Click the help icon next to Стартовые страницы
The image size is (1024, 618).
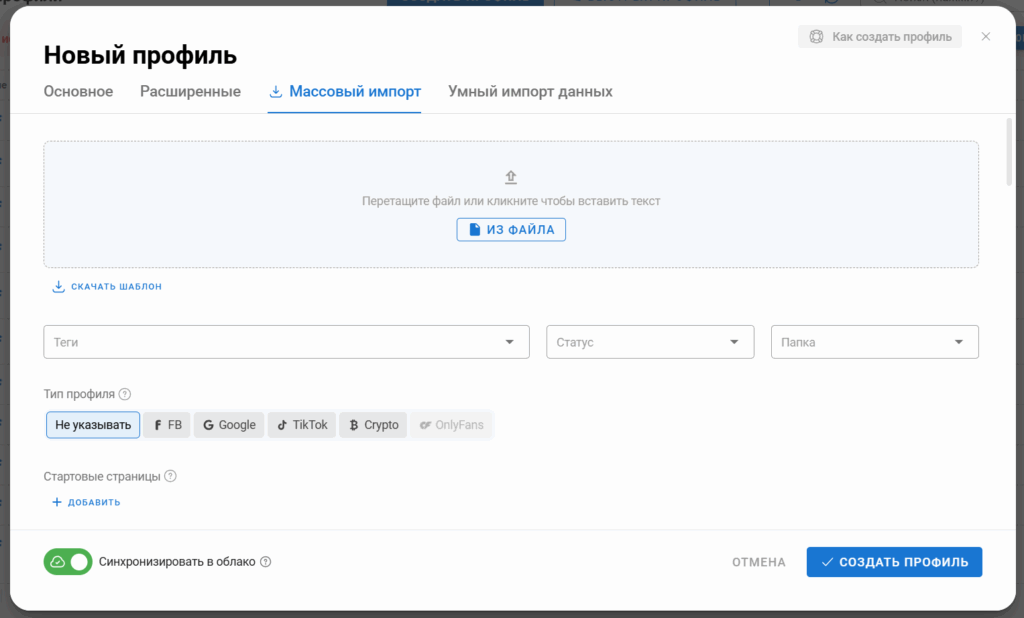tap(170, 476)
